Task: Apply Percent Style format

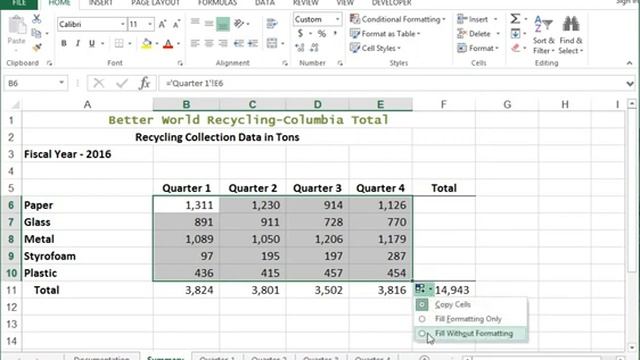Action: [x=322, y=33]
